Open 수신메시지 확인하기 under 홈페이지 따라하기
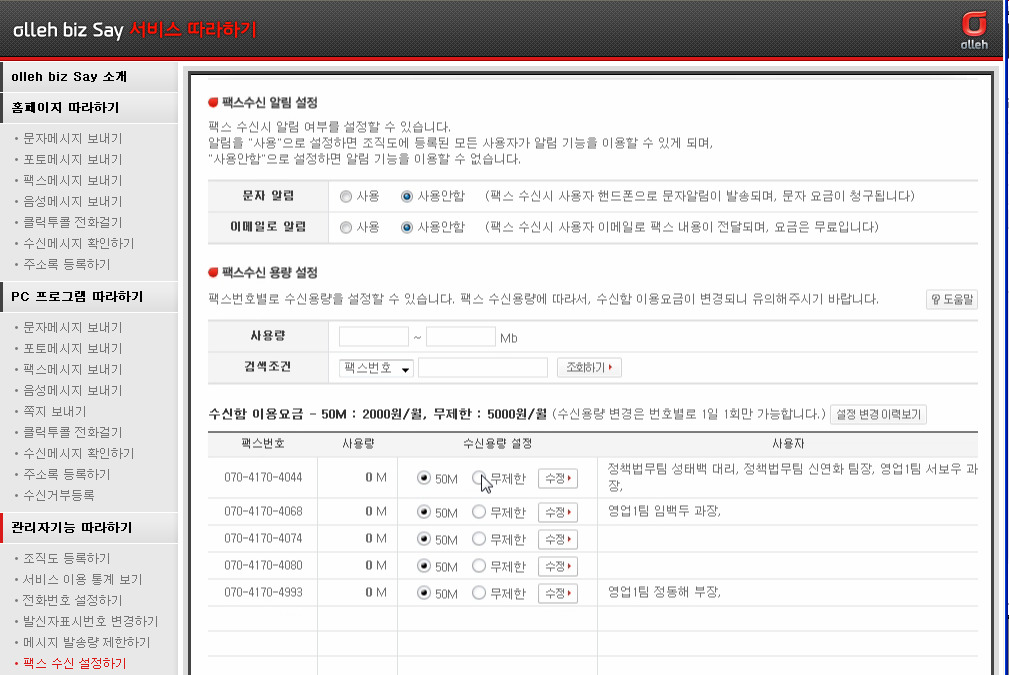 [x=79, y=243]
